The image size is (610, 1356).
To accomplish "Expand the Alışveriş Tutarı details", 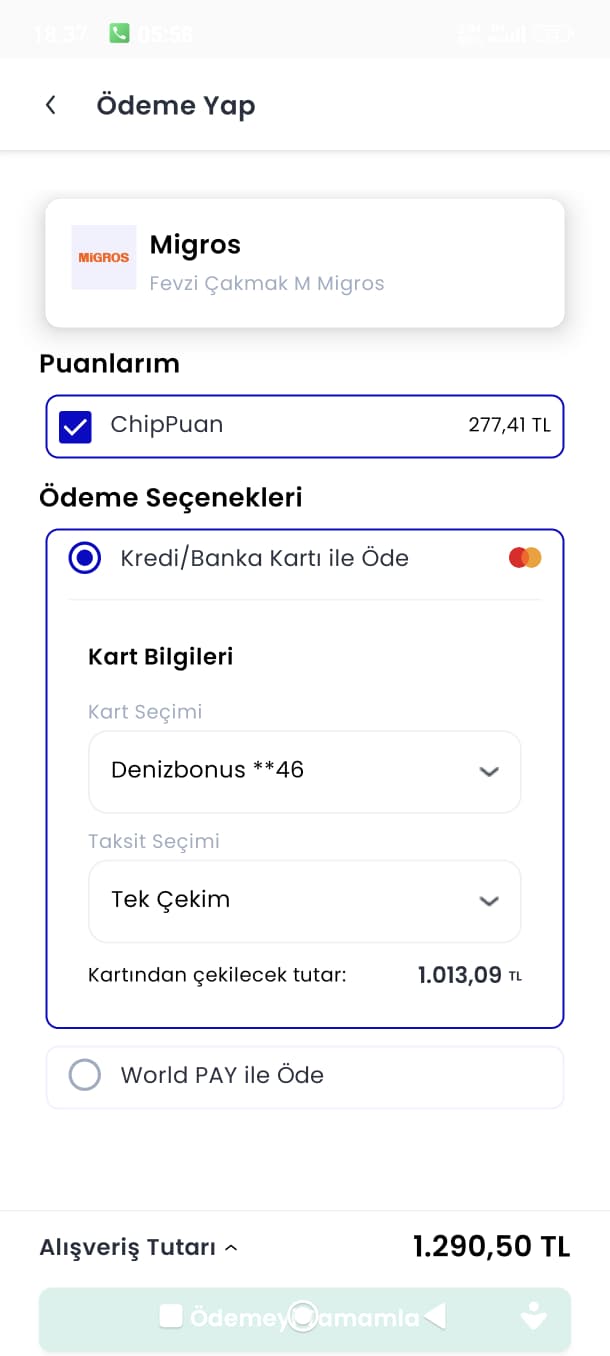I will coord(138,1247).
